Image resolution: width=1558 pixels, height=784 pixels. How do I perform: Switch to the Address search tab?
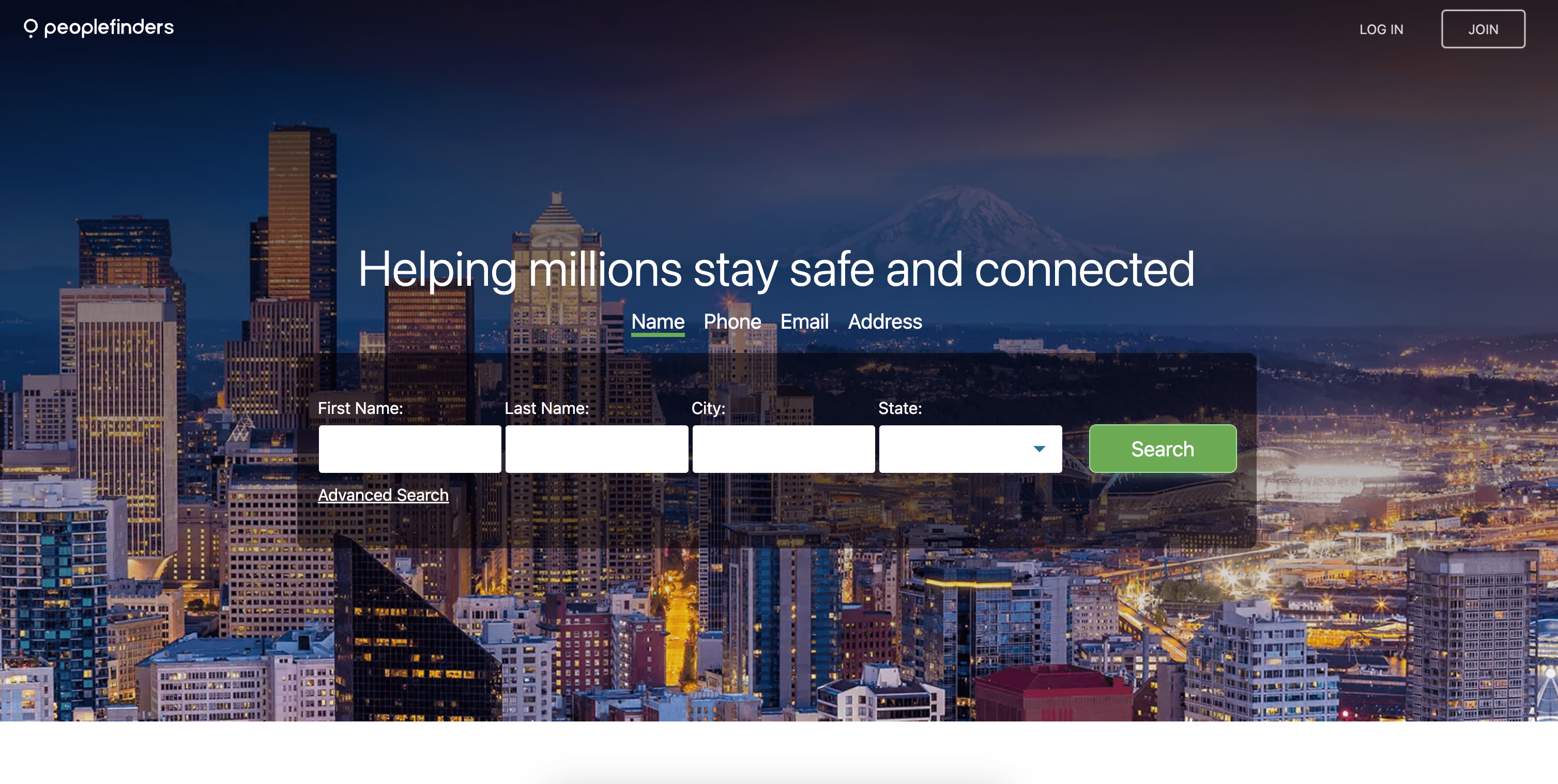click(884, 321)
